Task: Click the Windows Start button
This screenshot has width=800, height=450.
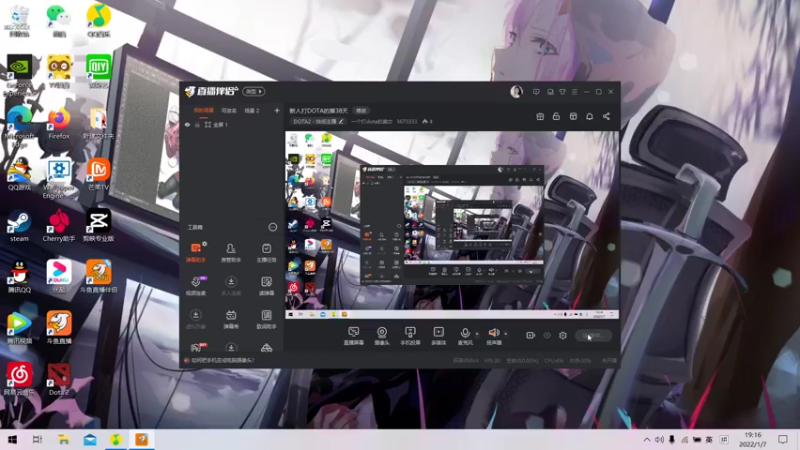Action: click(x=12, y=439)
